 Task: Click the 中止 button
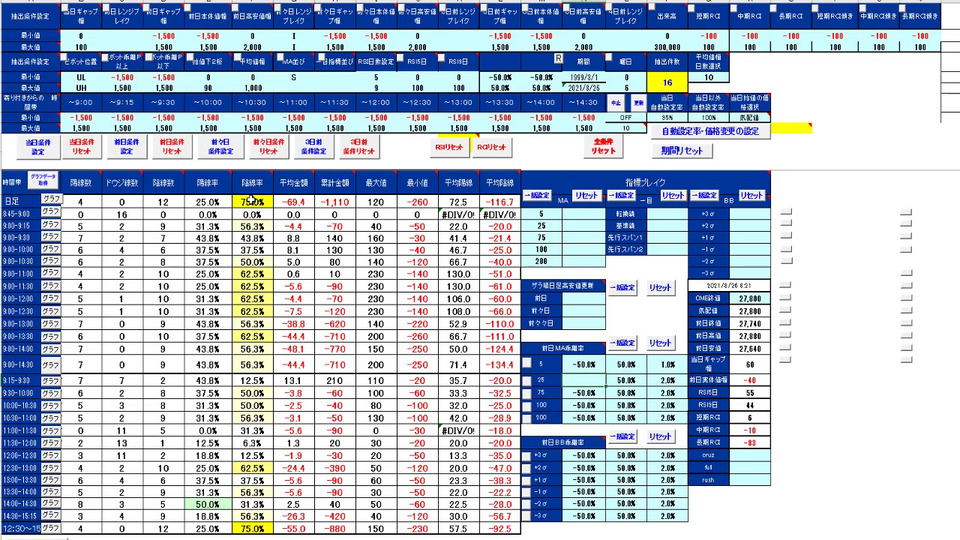[615, 103]
